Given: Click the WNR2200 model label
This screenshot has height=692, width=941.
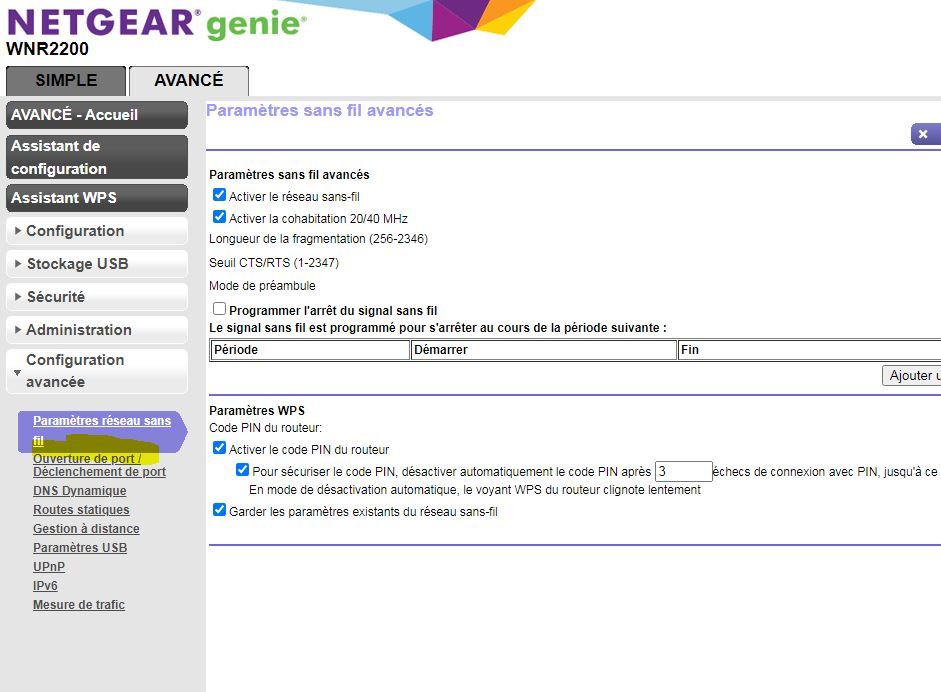Looking at the screenshot, I should (x=47, y=49).
